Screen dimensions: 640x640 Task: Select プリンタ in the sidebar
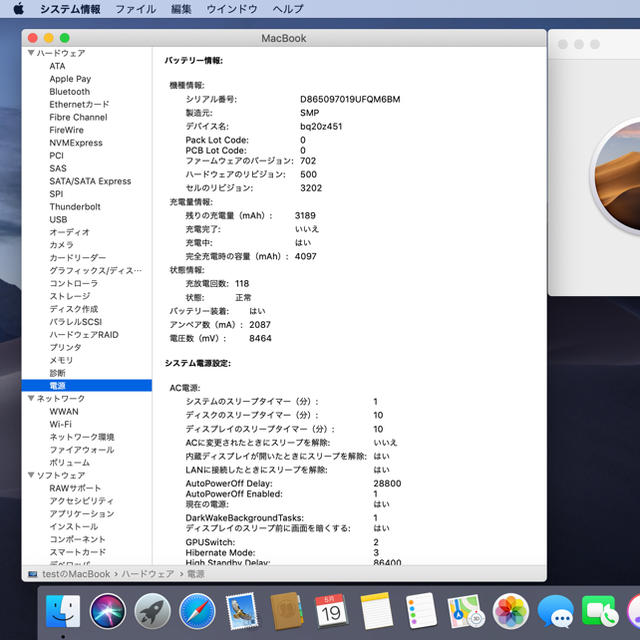(65, 347)
